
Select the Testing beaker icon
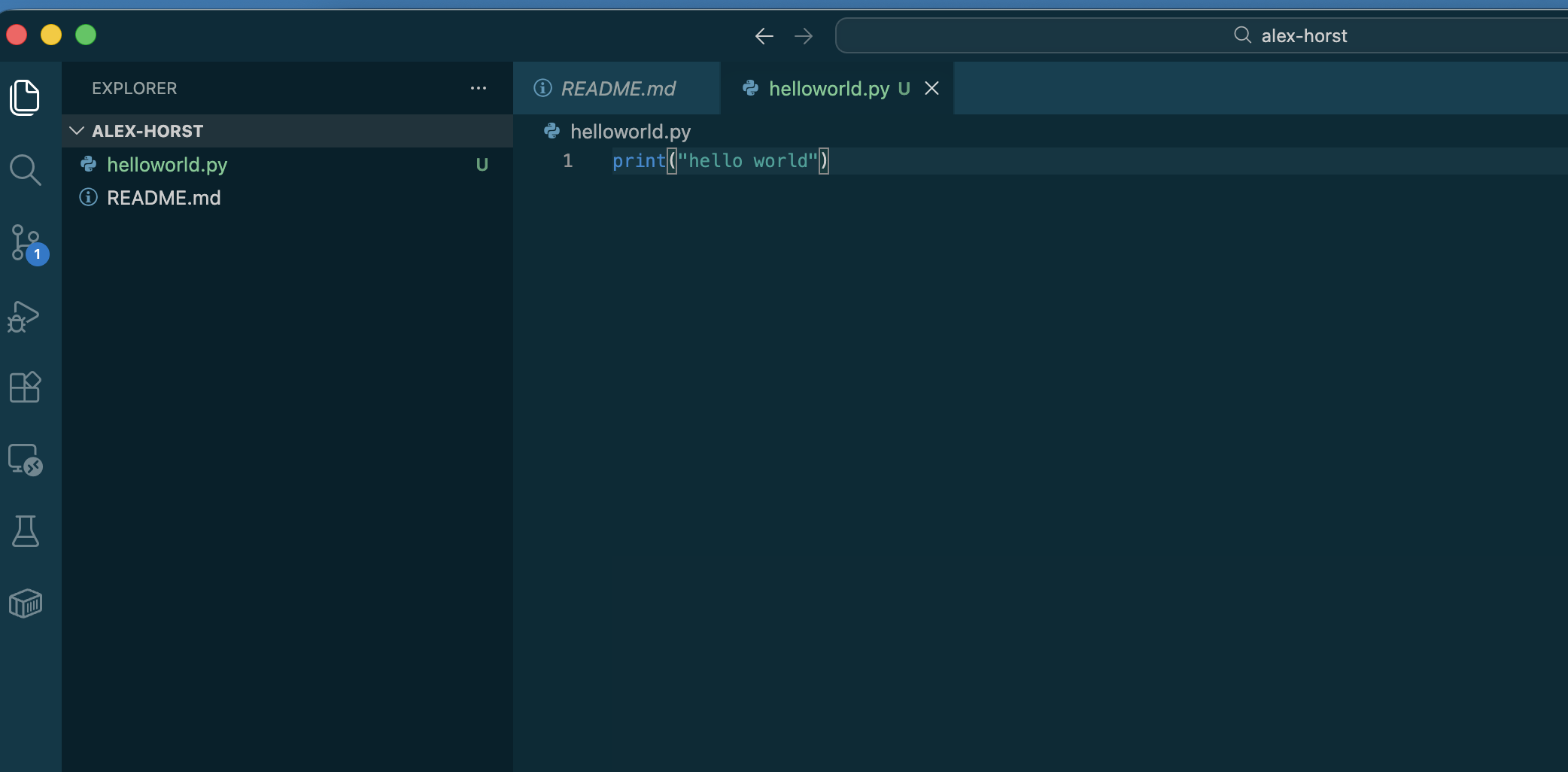tap(26, 532)
